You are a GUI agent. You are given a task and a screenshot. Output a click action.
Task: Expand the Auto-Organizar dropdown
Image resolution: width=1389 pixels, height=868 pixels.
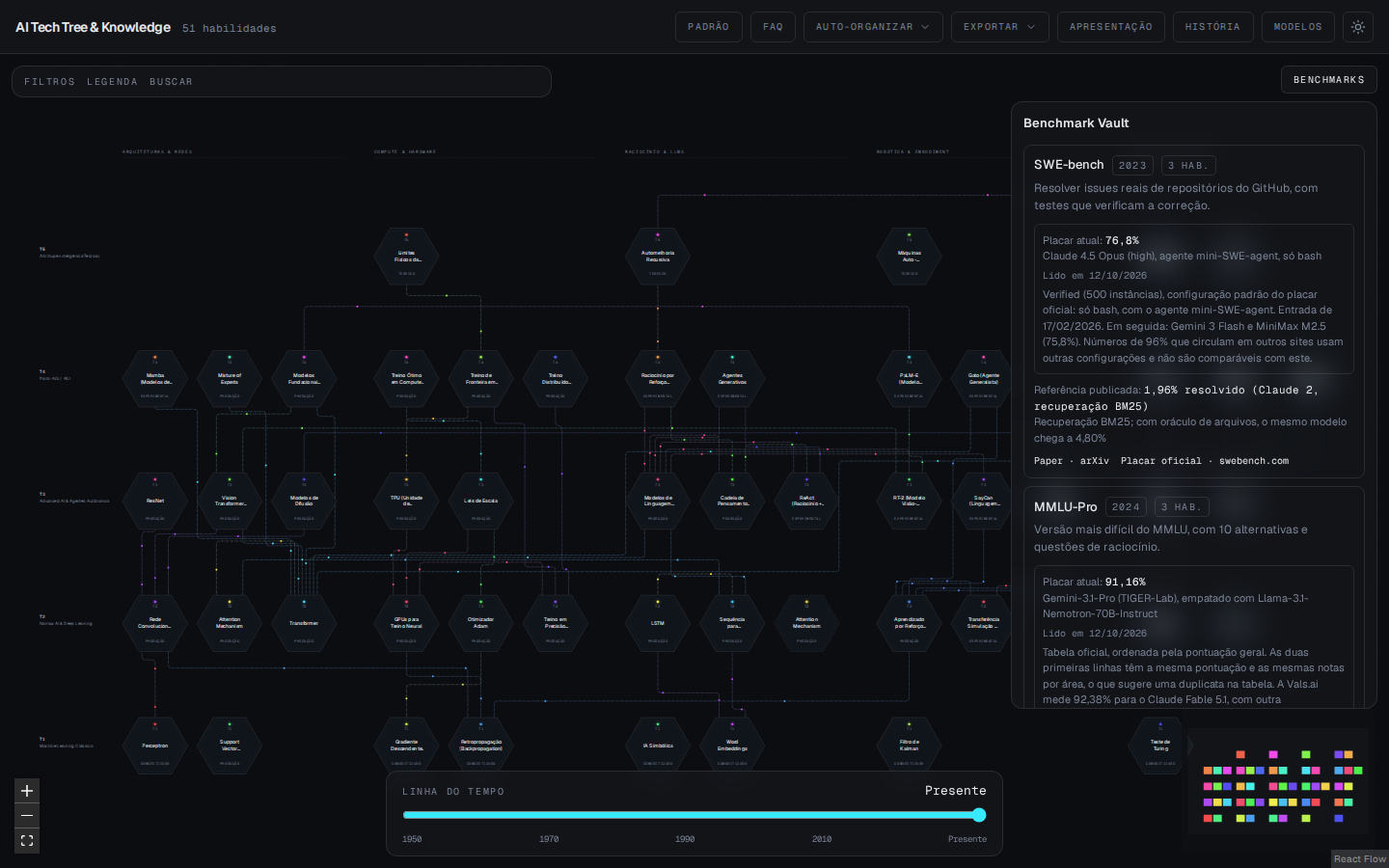point(872,27)
